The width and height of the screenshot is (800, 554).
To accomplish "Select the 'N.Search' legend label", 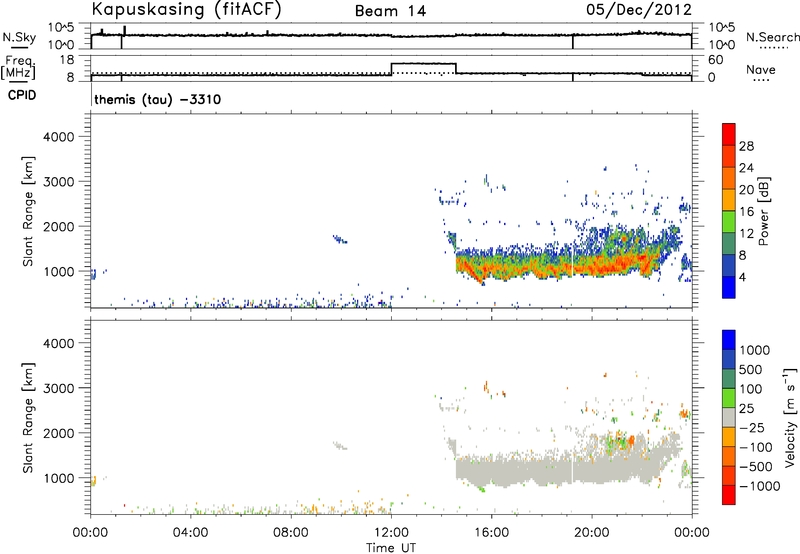I will [773, 37].
